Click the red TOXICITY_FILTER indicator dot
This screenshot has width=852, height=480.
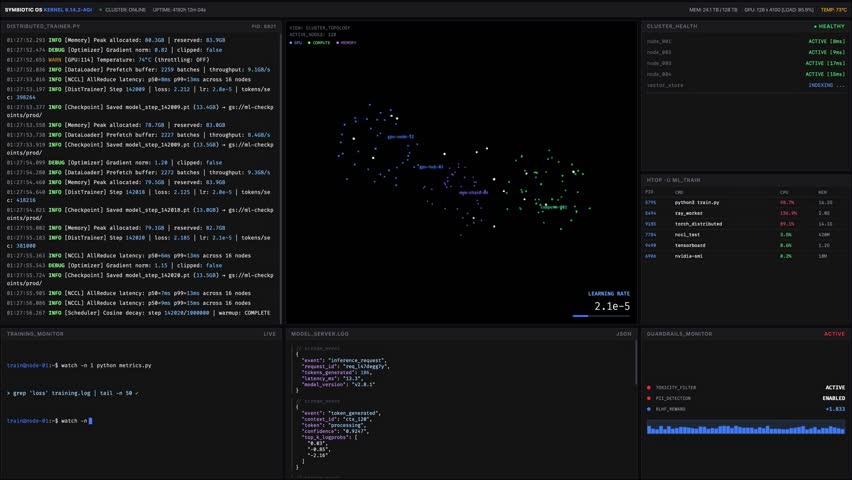[649, 387]
